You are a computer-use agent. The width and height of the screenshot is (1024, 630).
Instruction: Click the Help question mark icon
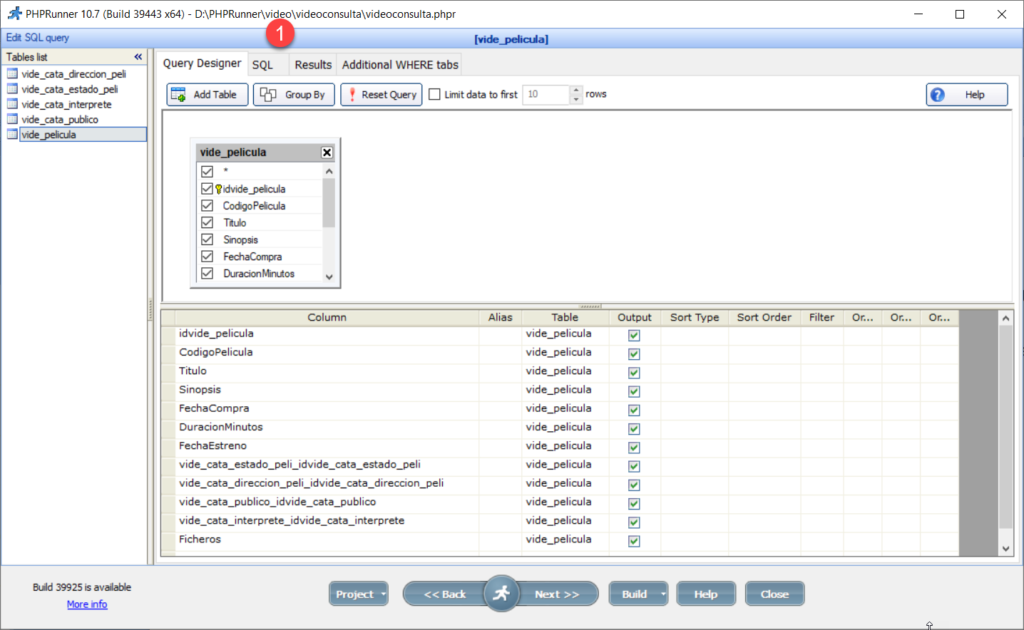937,95
